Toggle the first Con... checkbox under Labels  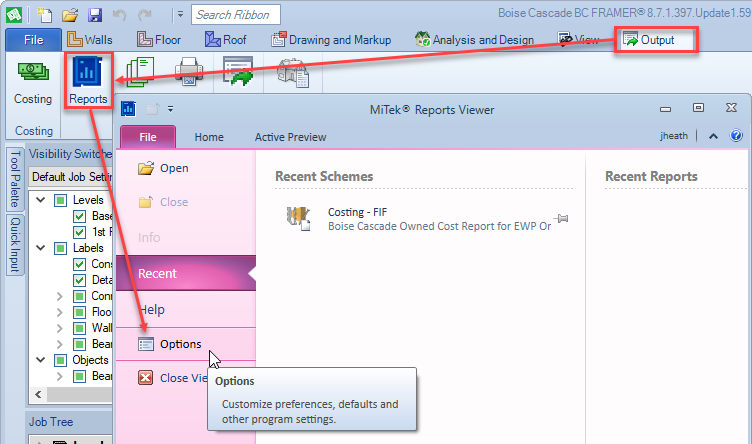click(x=80, y=264)
